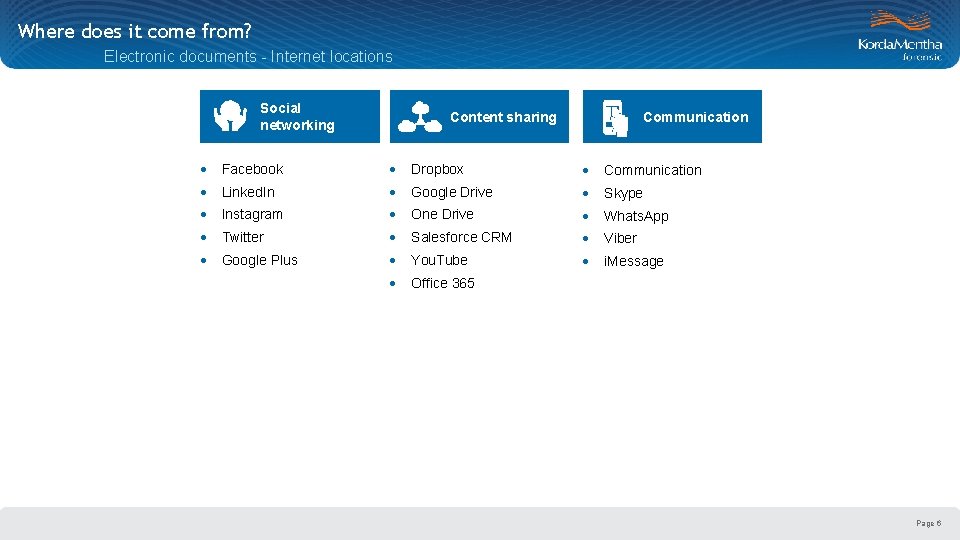Select the Content sharing header label
The image size is (960, 540).
click(x=503, y=117)
